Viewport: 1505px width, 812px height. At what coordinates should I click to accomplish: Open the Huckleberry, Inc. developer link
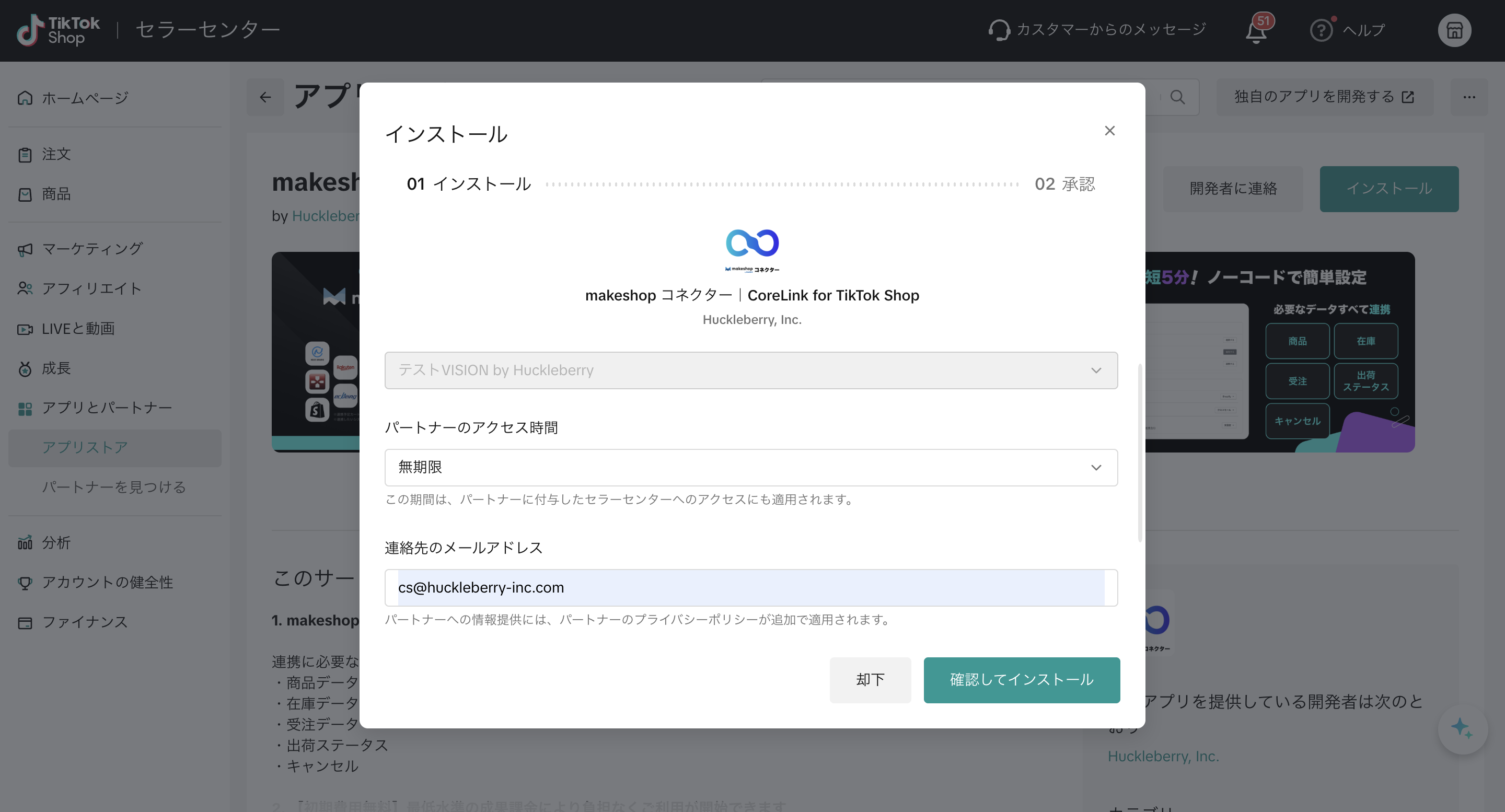(1163, 756)
